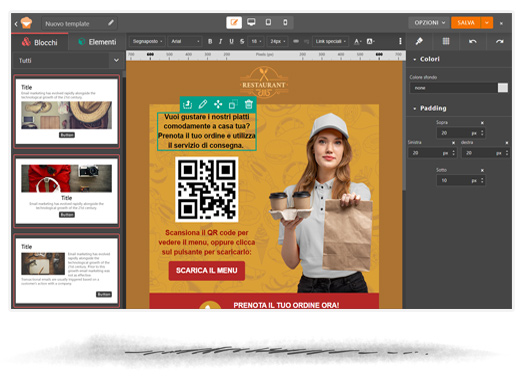Open the Link speciali dropdown
Screen dimensions: 526x387
(x=330, y=41)
